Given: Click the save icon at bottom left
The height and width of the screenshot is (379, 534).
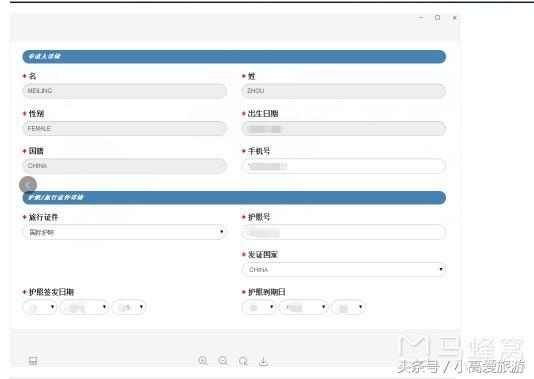Looking at the screenshot, I should pos(33,361).
